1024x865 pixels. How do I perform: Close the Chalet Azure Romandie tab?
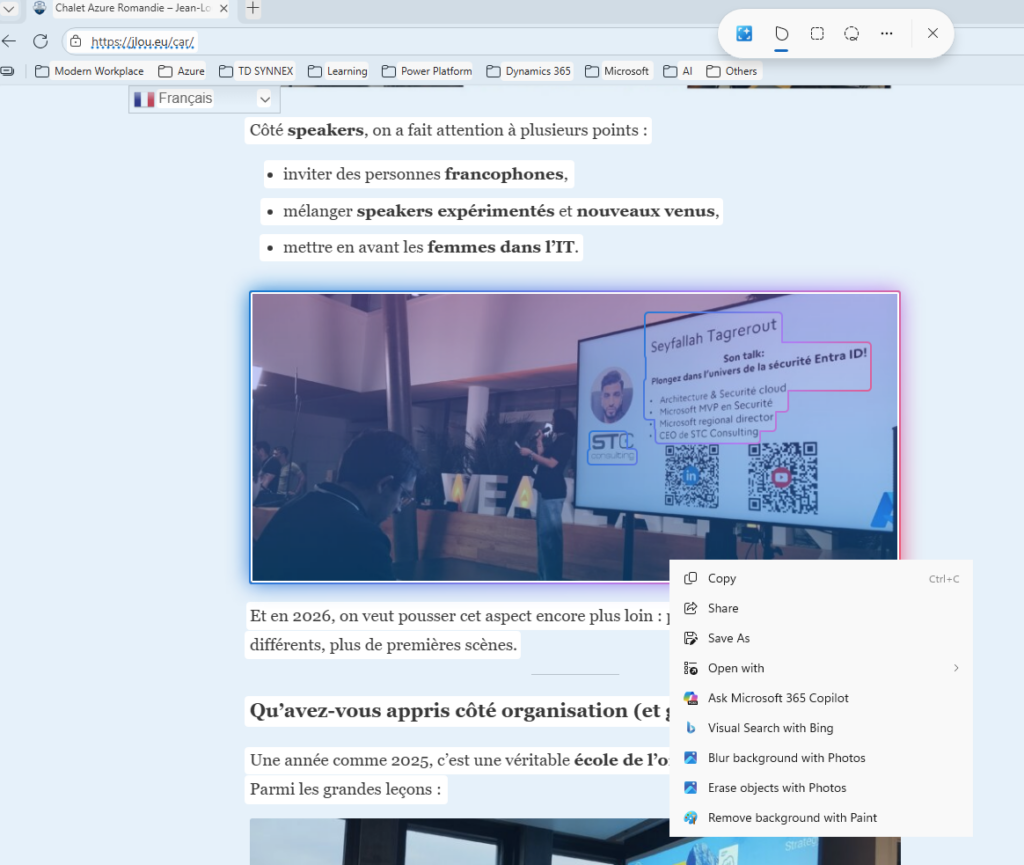point(222,9)
